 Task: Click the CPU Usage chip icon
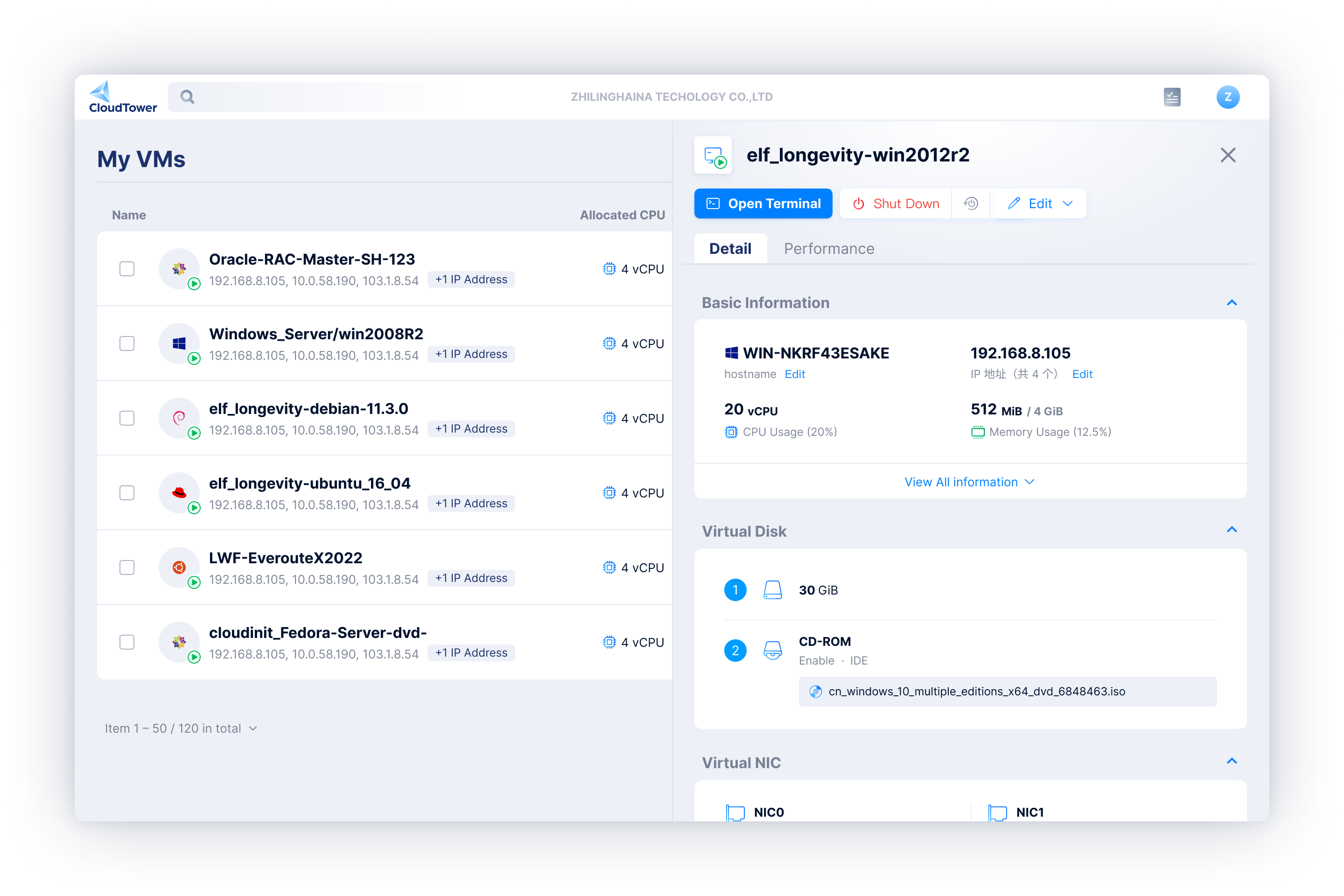pyautogui.click(x=731, y=432)
